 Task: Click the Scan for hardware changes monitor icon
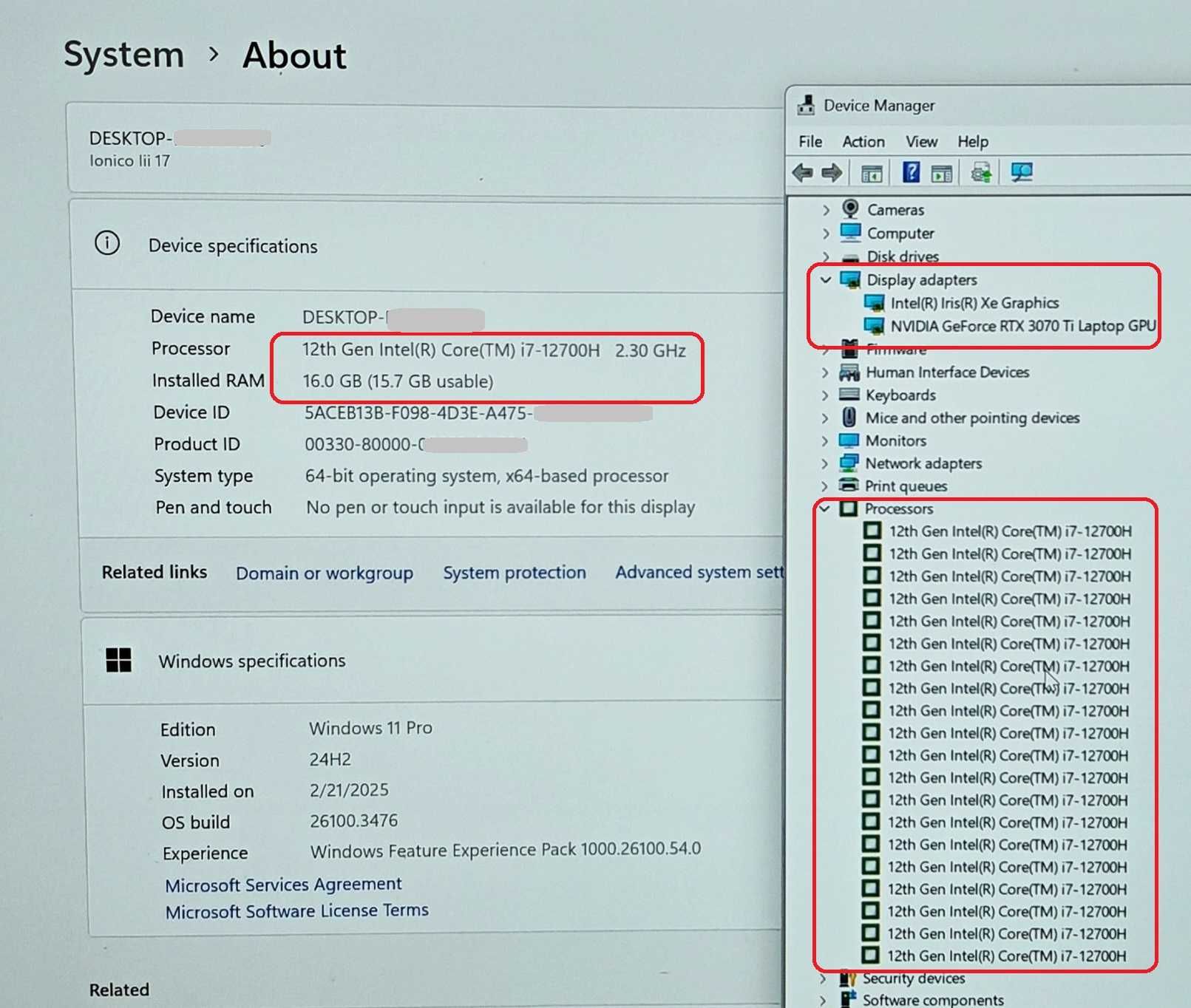click(x=1022, y=172)
